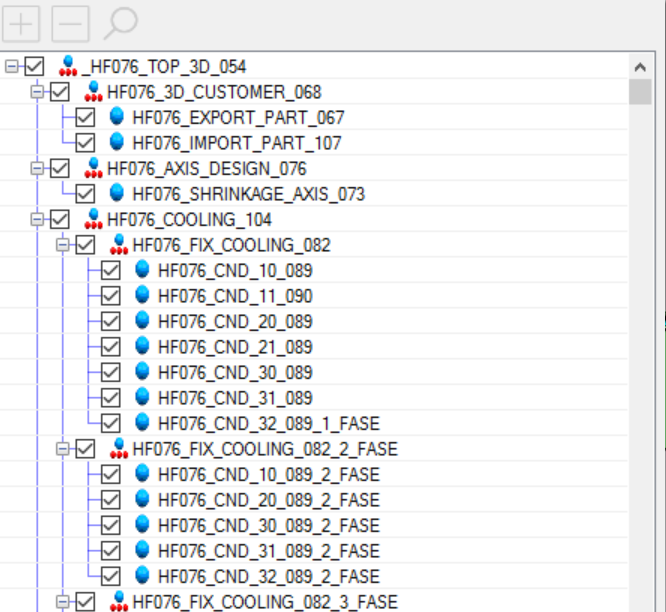Collapse the HF076_FIX_COOLING_082_2_FASE node
Image resolution: width=666 pixels, height=612 pixels.
(x=62, y=449)
